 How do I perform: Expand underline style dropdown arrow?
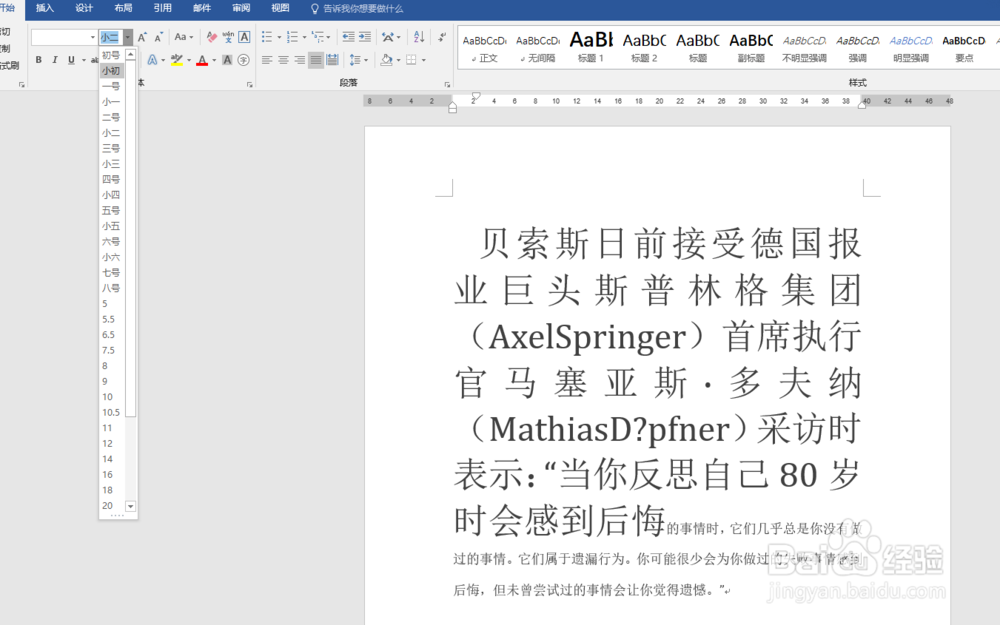point(84,60)
